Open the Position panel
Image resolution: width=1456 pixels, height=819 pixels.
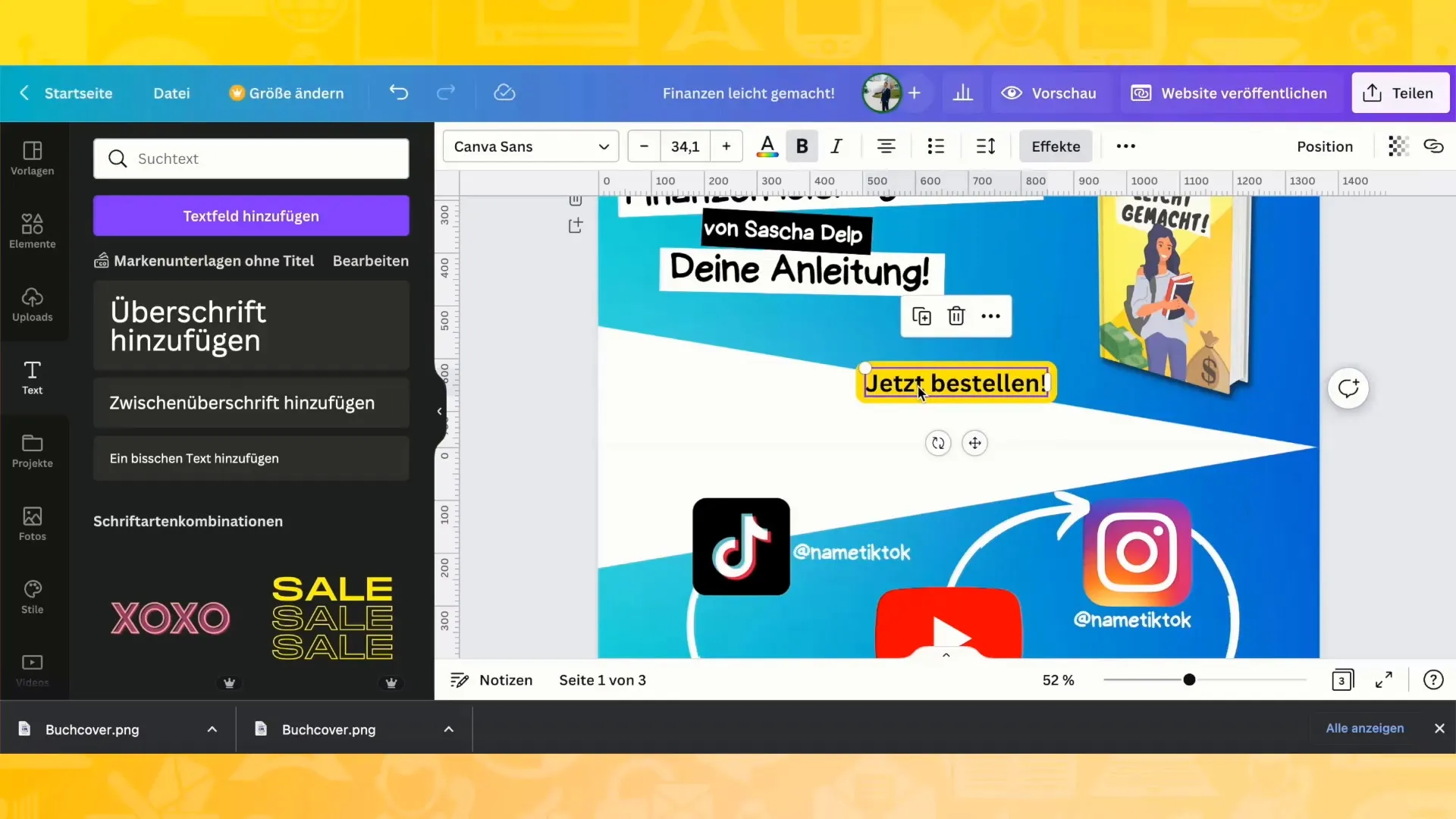(1324, 146)
